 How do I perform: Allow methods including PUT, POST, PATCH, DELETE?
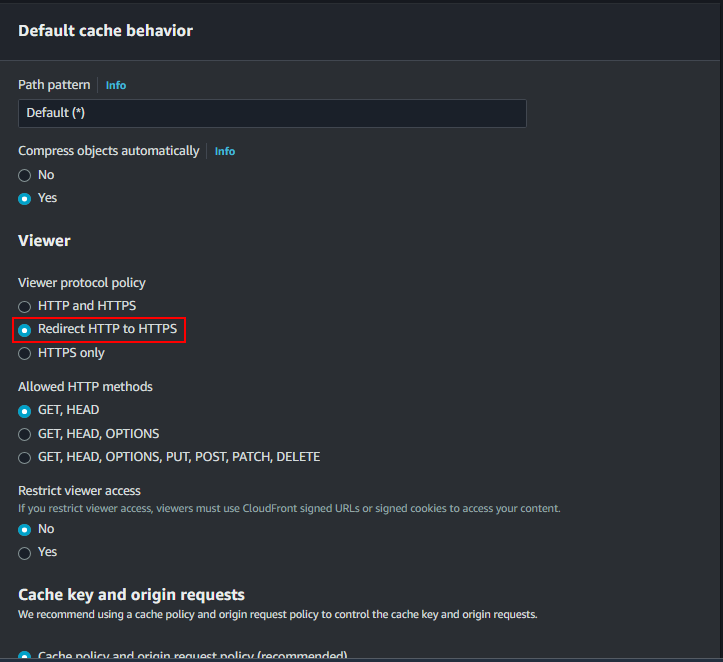click(25, 457)
